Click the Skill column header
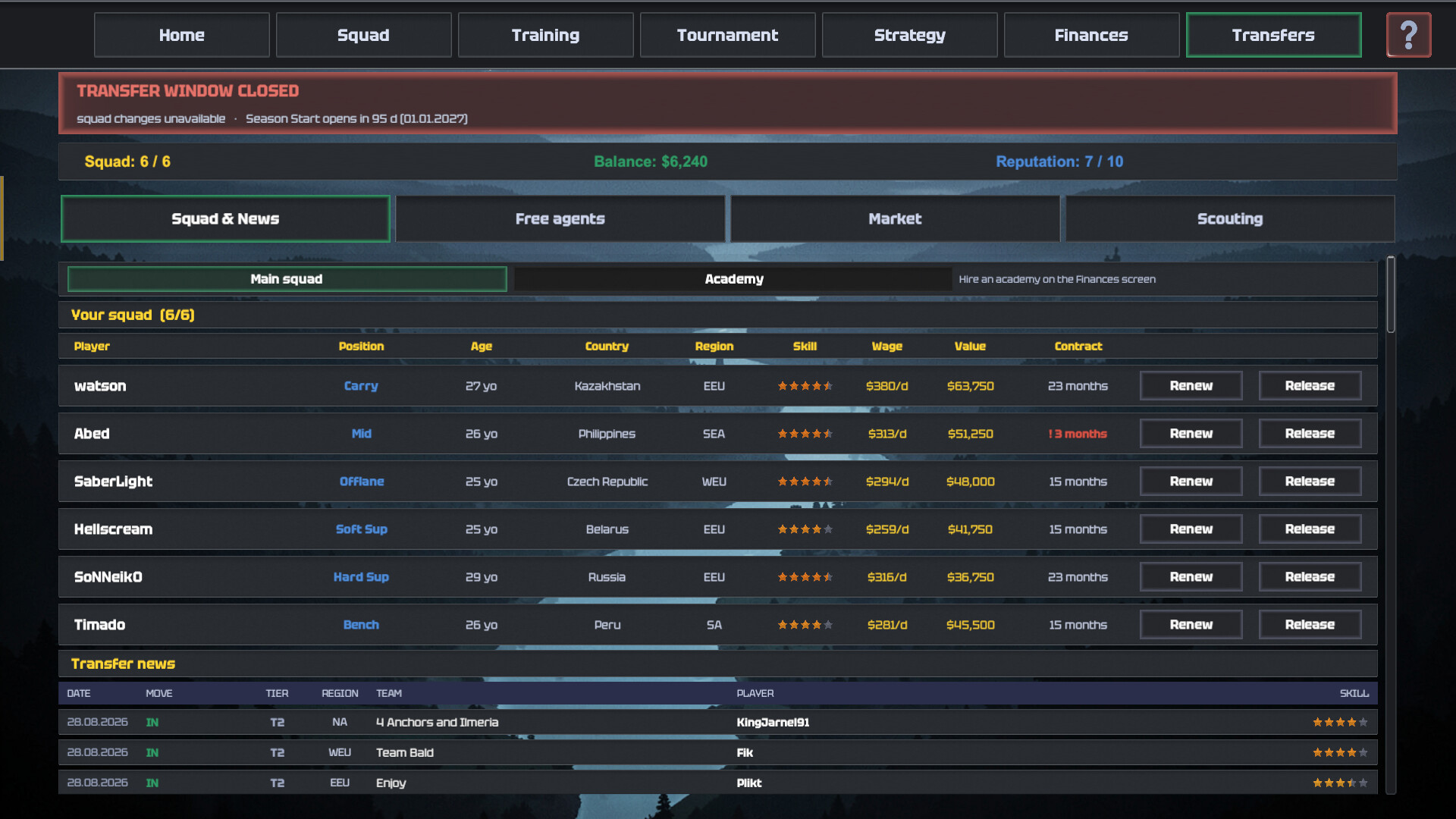 pyautogui.click(x=805, y=347)
